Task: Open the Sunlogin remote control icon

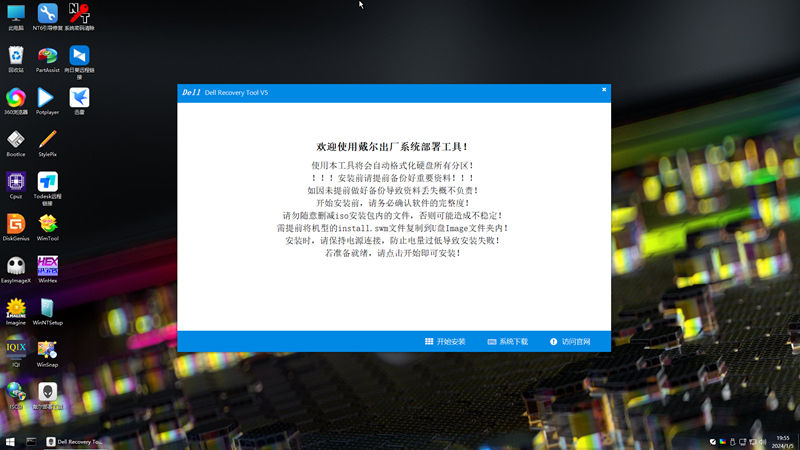Action: point(79,62)
